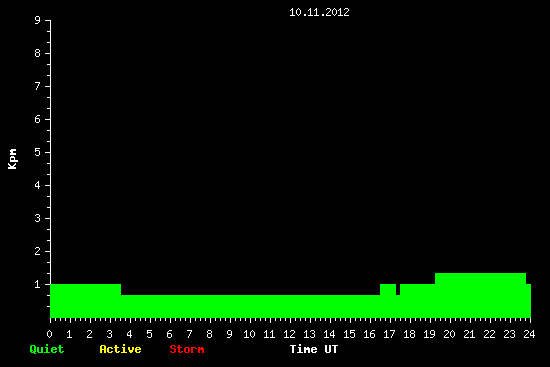This screenshot has height=367, width=550.
Task: Click the Kp value 1 axis label
Action: point(38,284)
